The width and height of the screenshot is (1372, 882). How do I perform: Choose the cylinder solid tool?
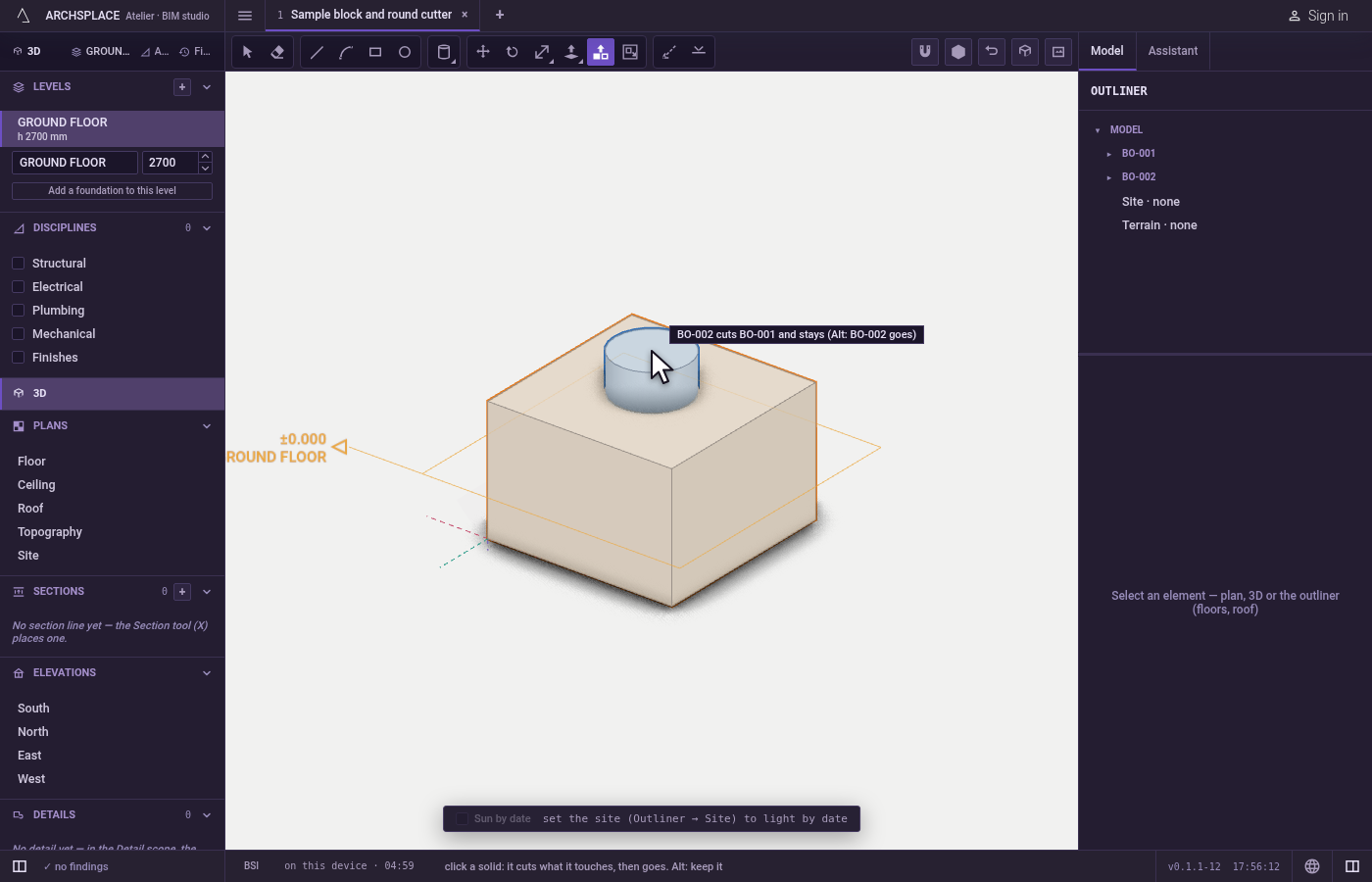point(444,52)
